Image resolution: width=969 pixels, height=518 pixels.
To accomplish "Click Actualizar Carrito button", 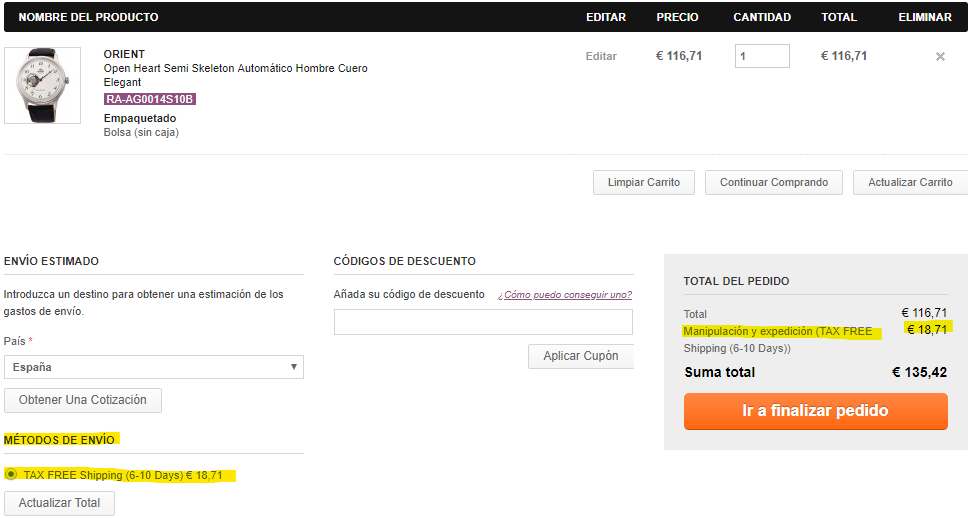I will click(910, 182).
